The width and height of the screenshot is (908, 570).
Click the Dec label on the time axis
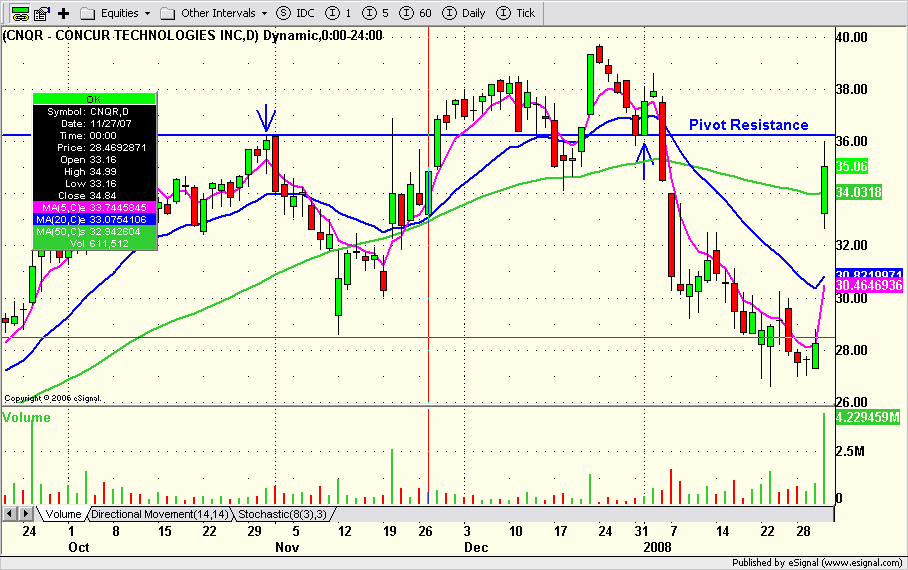coord(476,547)
